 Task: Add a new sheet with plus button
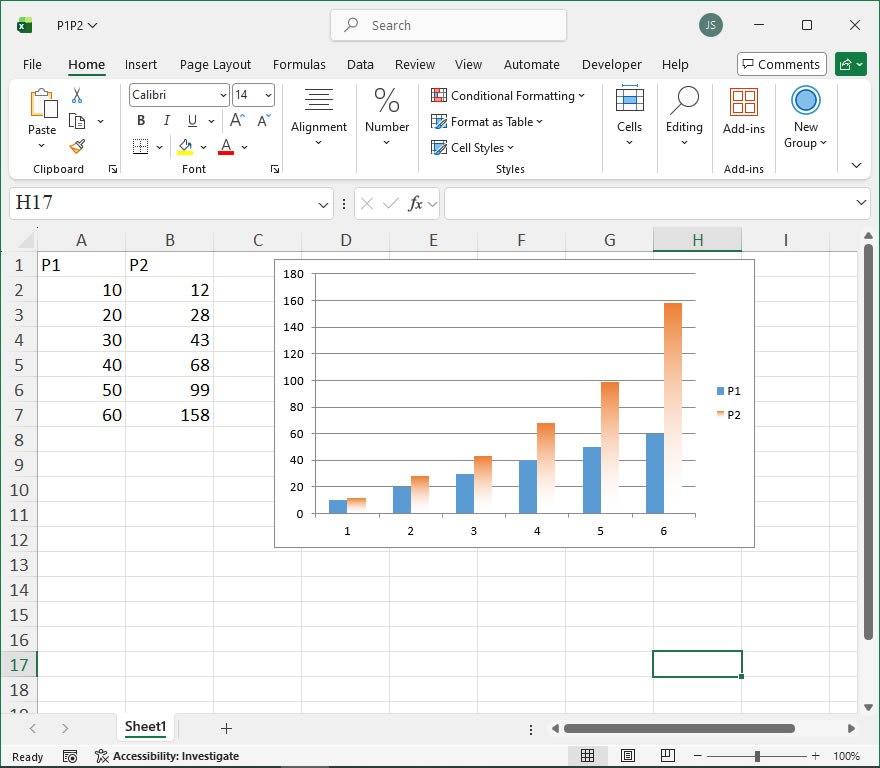(226, 728)
